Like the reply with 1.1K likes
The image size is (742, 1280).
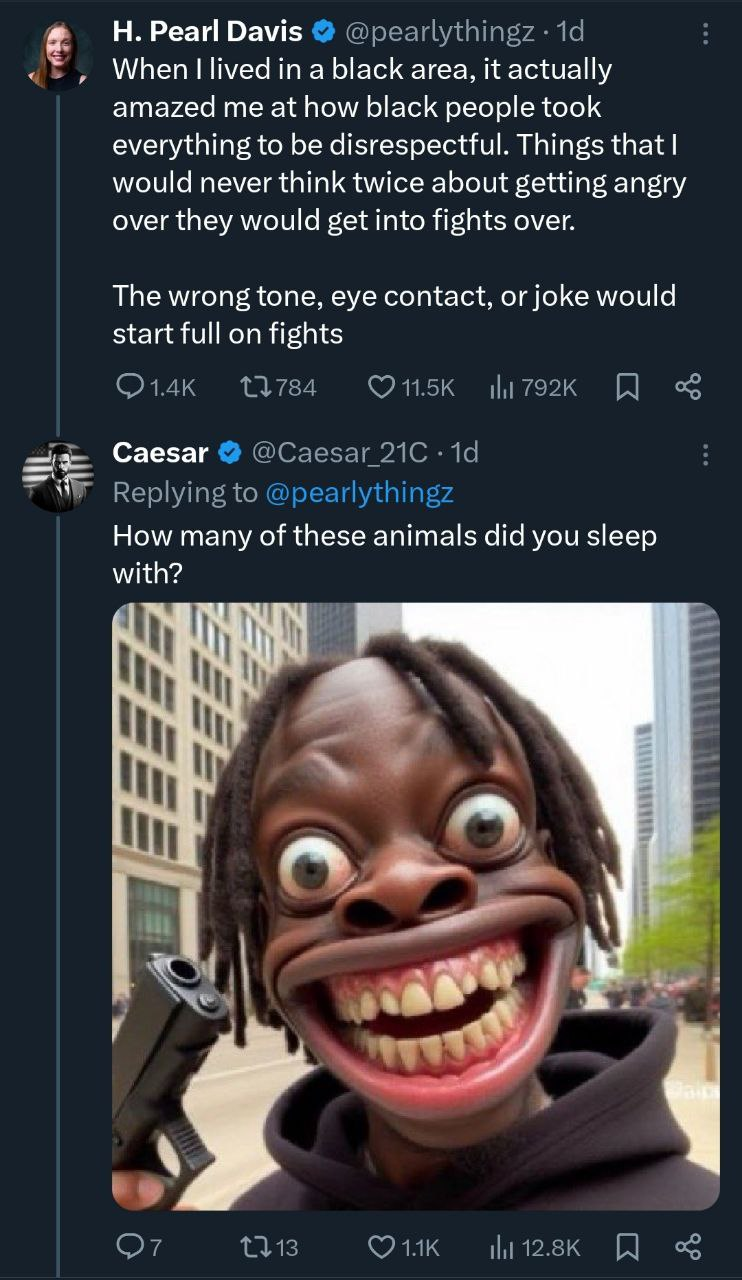pos(381,1246)
